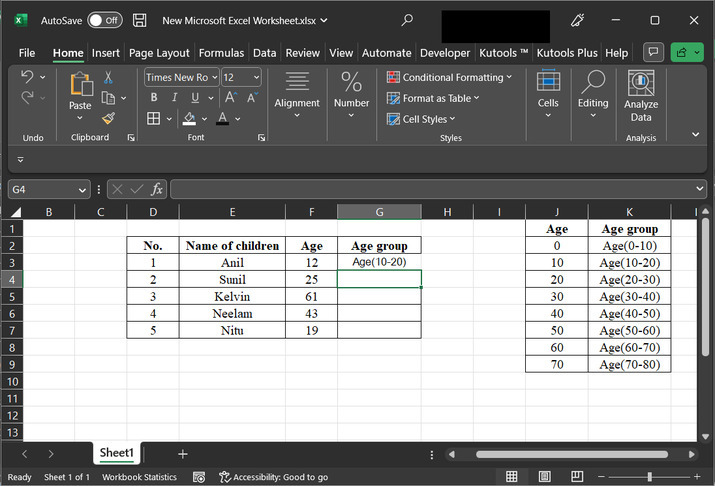
Task: Click Accessibility: Good to go status
Action: pos(273,477)
